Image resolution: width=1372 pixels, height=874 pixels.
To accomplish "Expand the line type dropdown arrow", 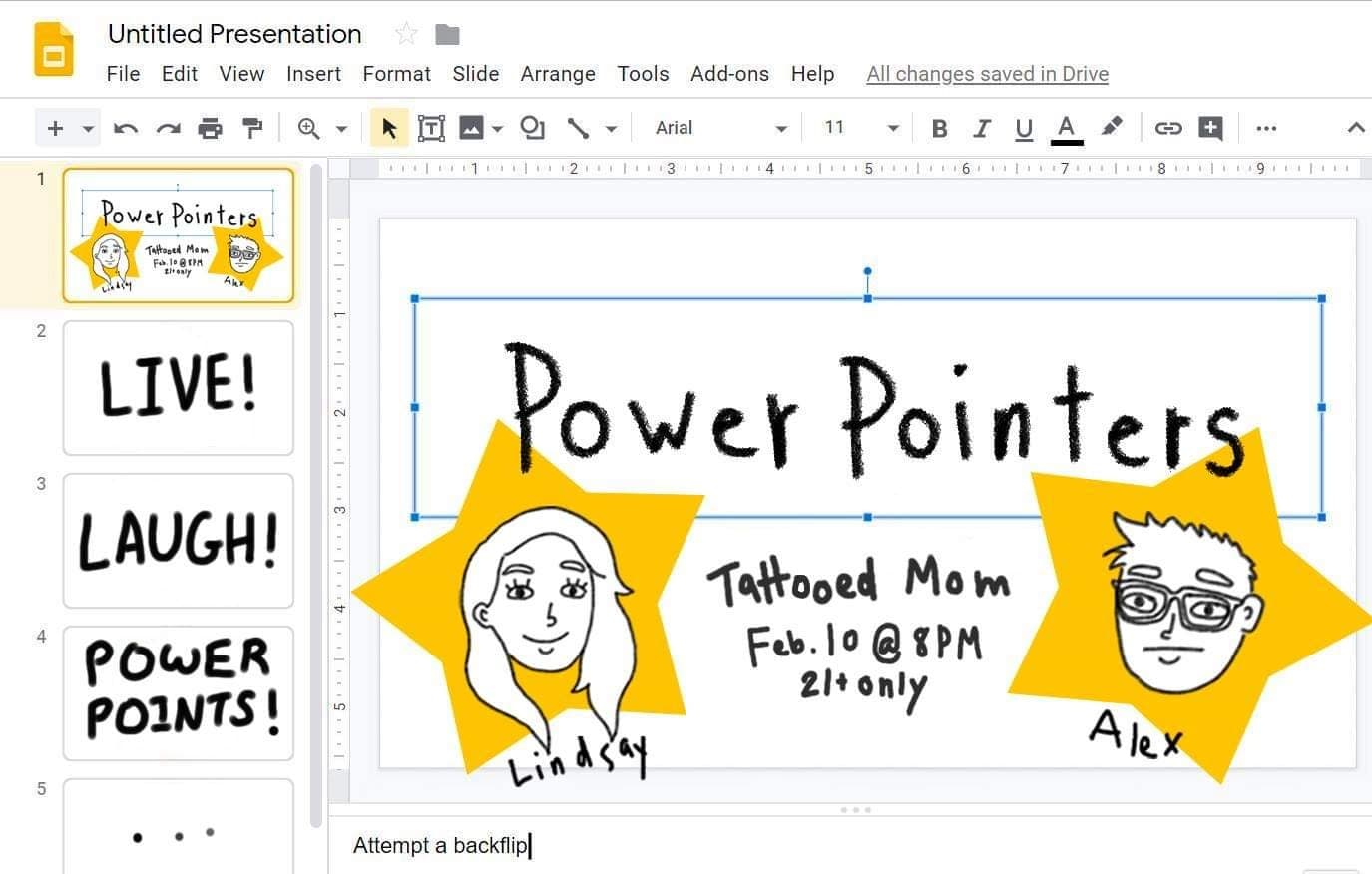I will [611, 129].
